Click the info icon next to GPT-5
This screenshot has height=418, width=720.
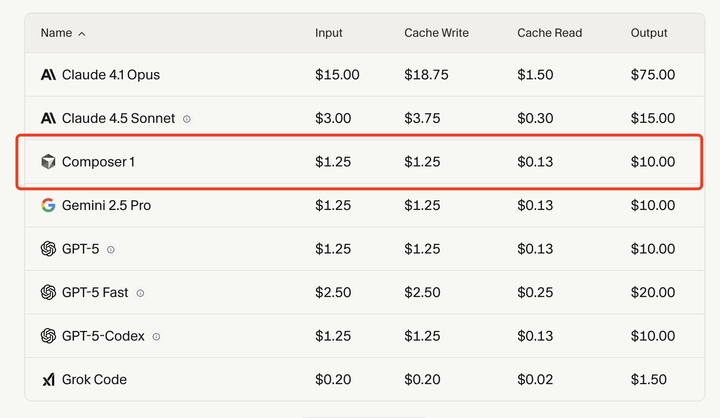(111, 249)
